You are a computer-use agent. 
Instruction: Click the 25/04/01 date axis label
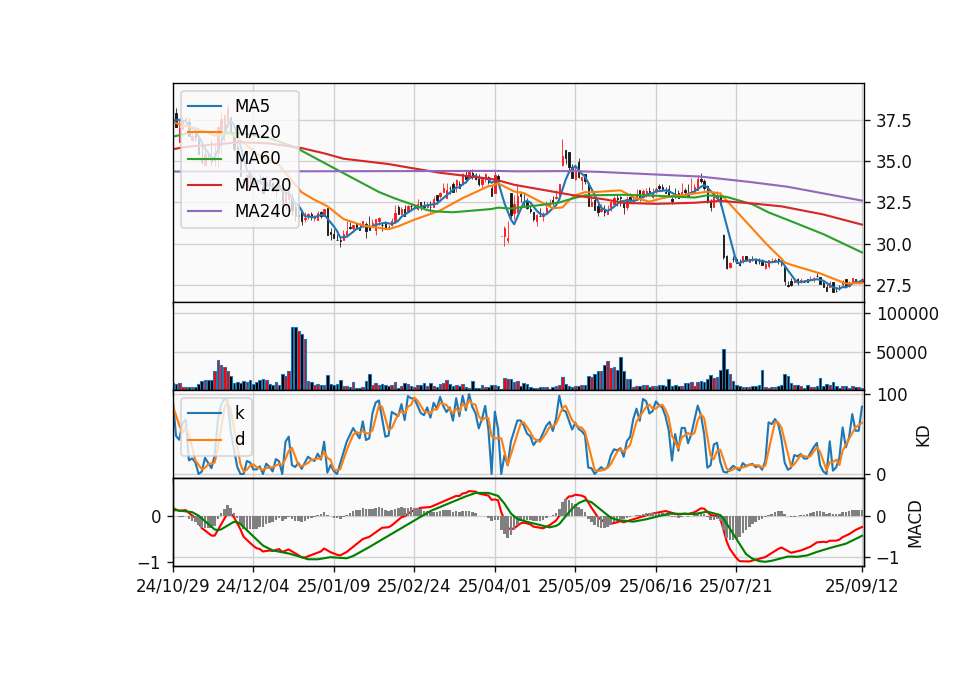click(x=495, y=586)
